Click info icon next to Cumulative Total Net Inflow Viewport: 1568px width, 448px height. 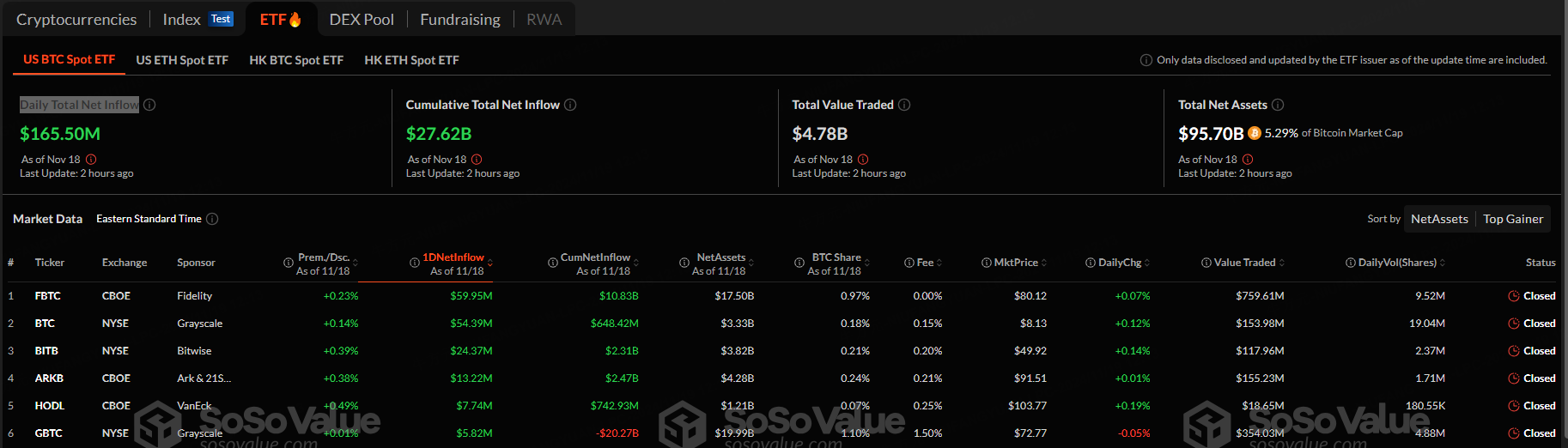(x=570, y=105)
